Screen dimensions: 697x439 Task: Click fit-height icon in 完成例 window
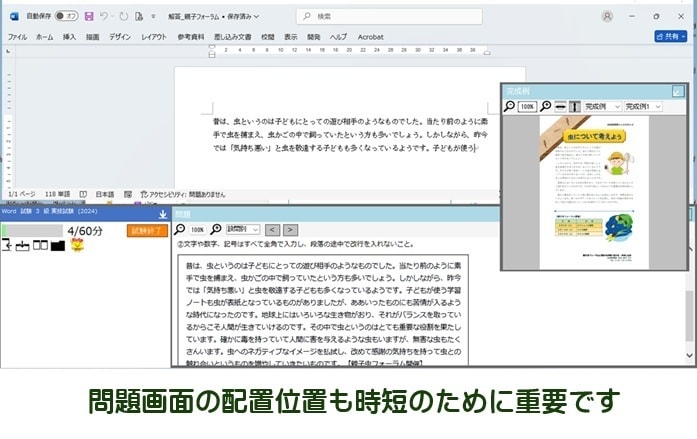pyautogui.click(x=575, y=107)
